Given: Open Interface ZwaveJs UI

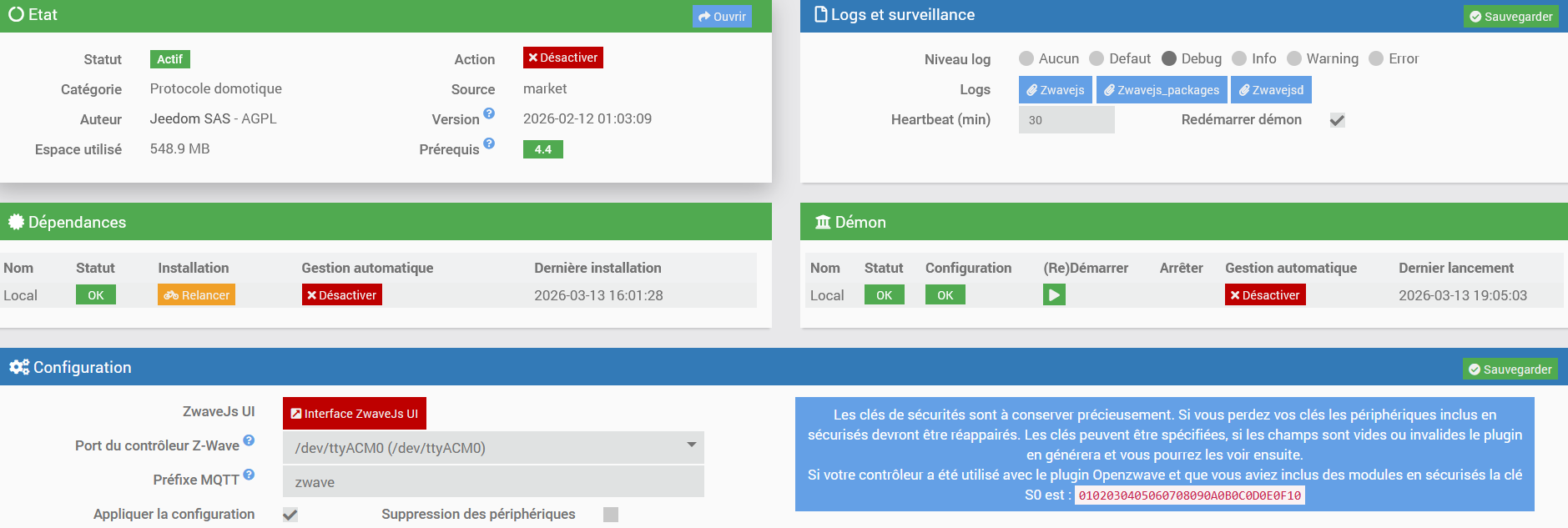Looking at the screenshot, I should (355, 414).
